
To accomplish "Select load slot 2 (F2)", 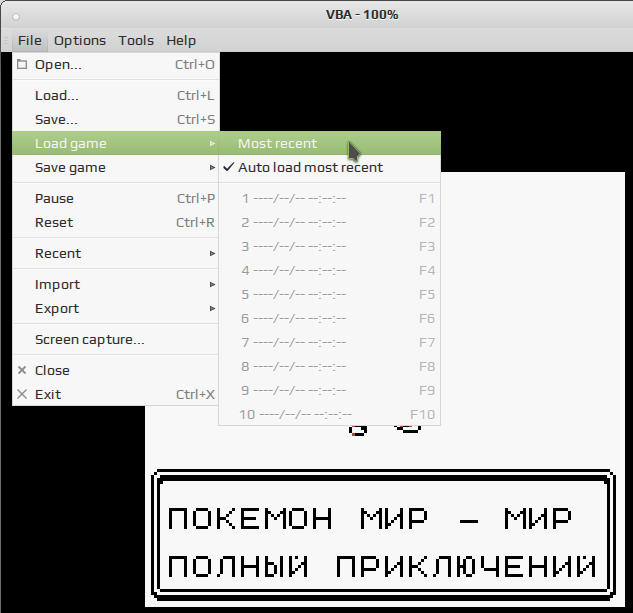I will 329,223.
